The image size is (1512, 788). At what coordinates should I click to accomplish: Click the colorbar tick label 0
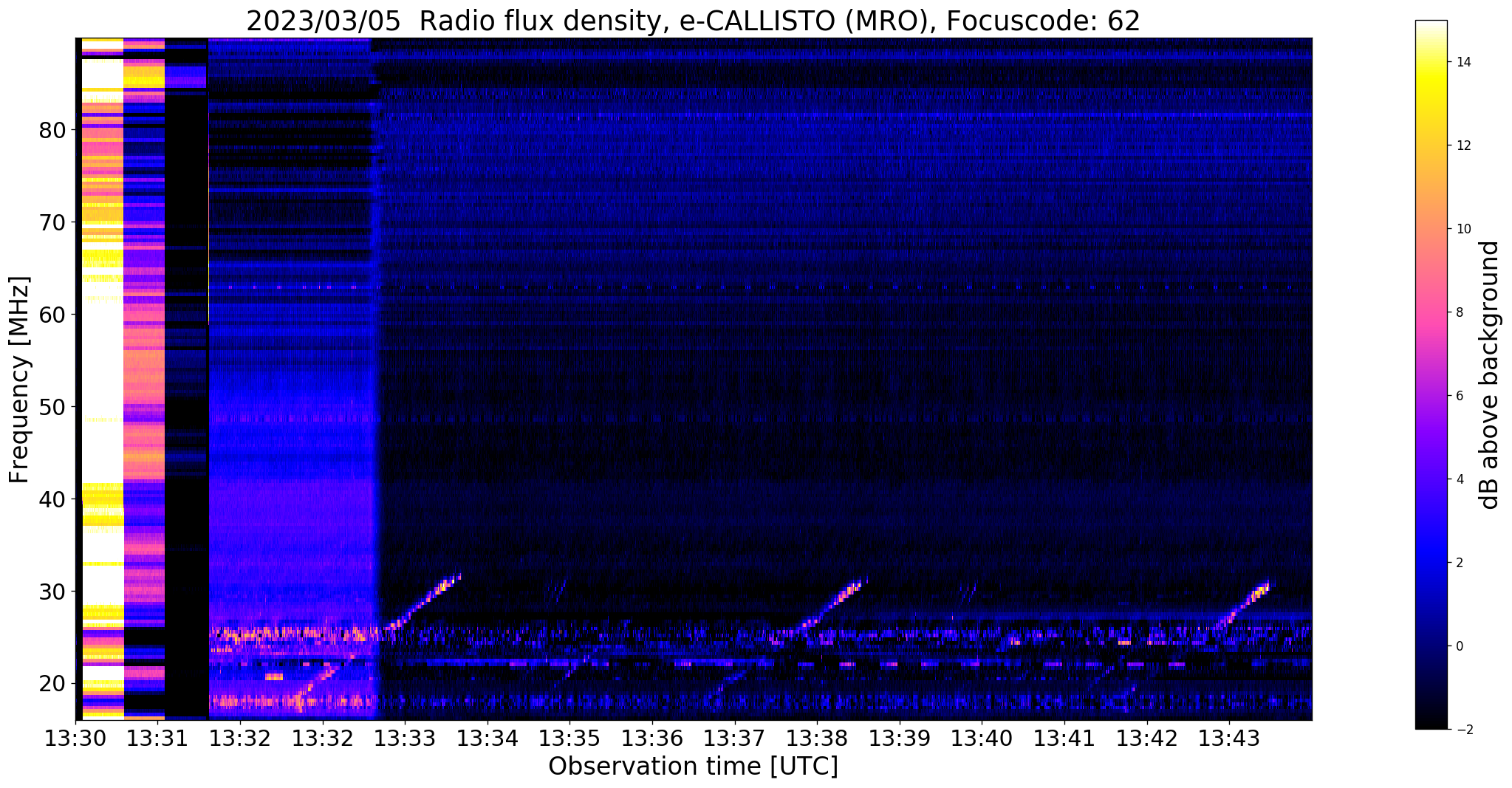click(x=1458, y=646)
